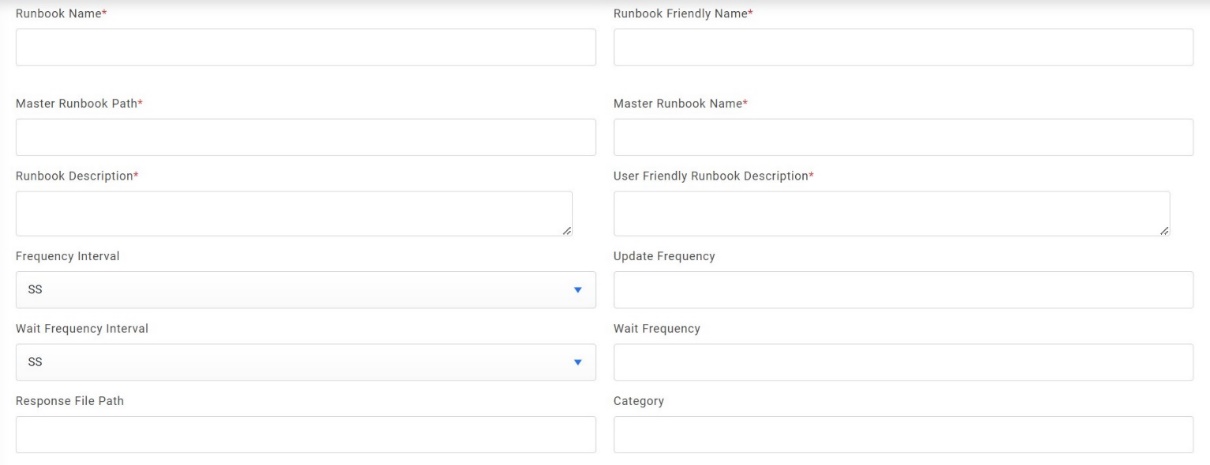Grab the Runbook Description resize handle

tap(567, 231)
